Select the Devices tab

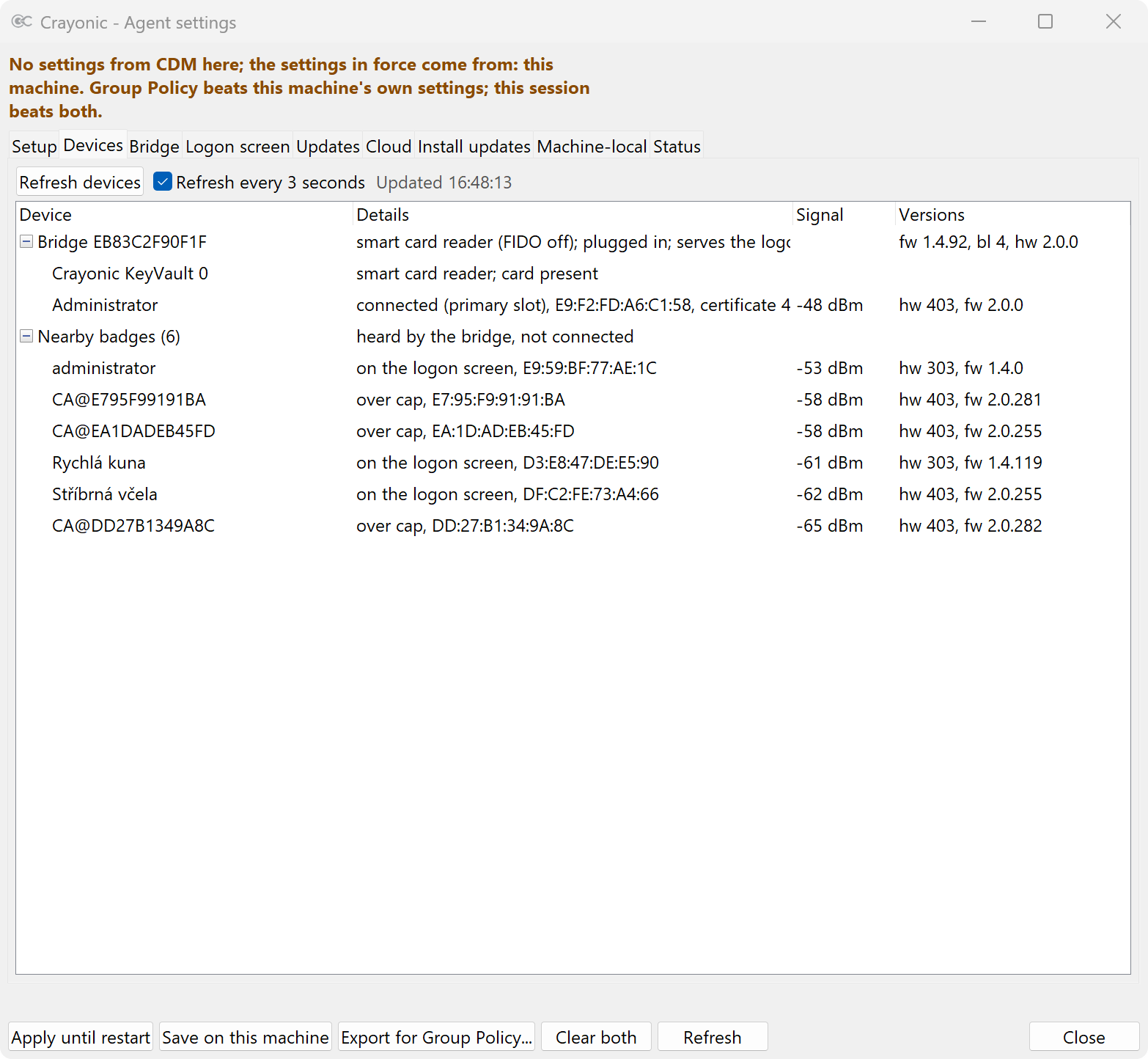pyautogui.click(x=93, y=144)
